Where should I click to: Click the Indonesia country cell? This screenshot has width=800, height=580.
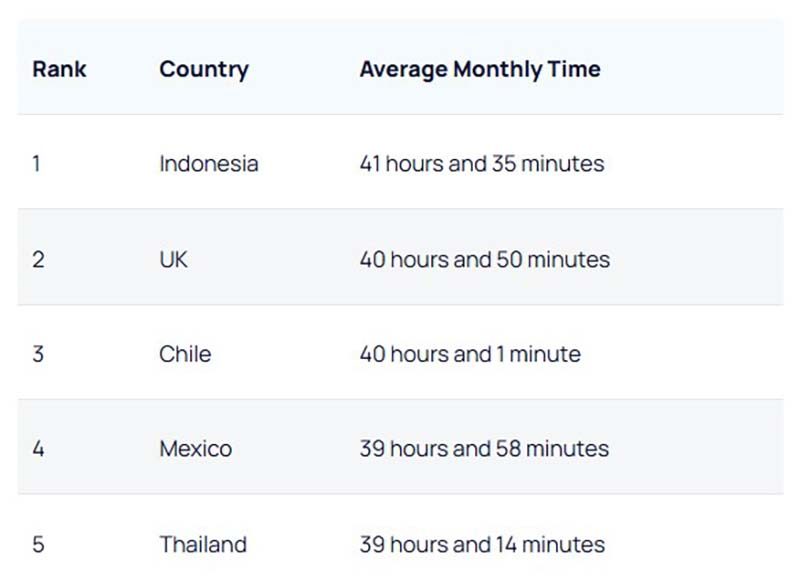tap(208, 164)
